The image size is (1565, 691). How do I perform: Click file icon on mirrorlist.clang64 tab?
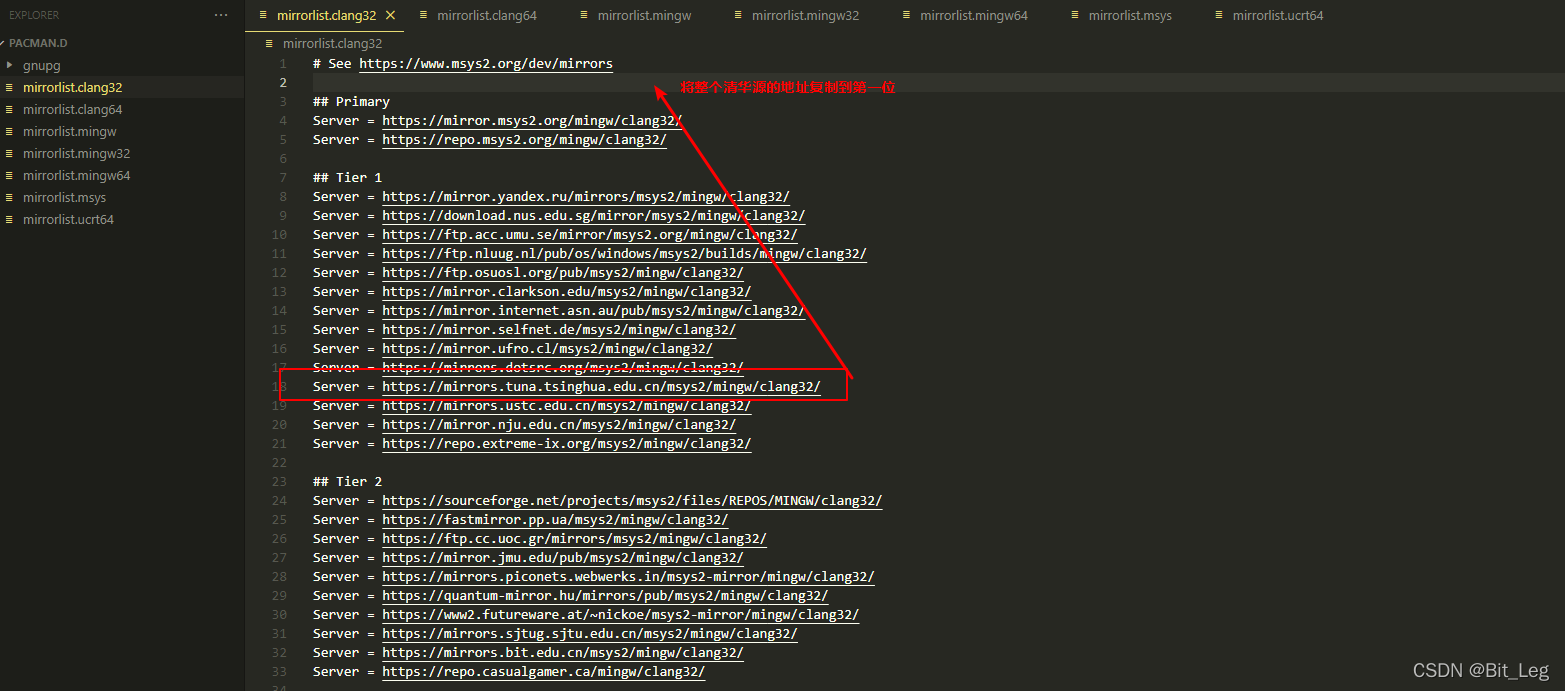tap(424, 15)
